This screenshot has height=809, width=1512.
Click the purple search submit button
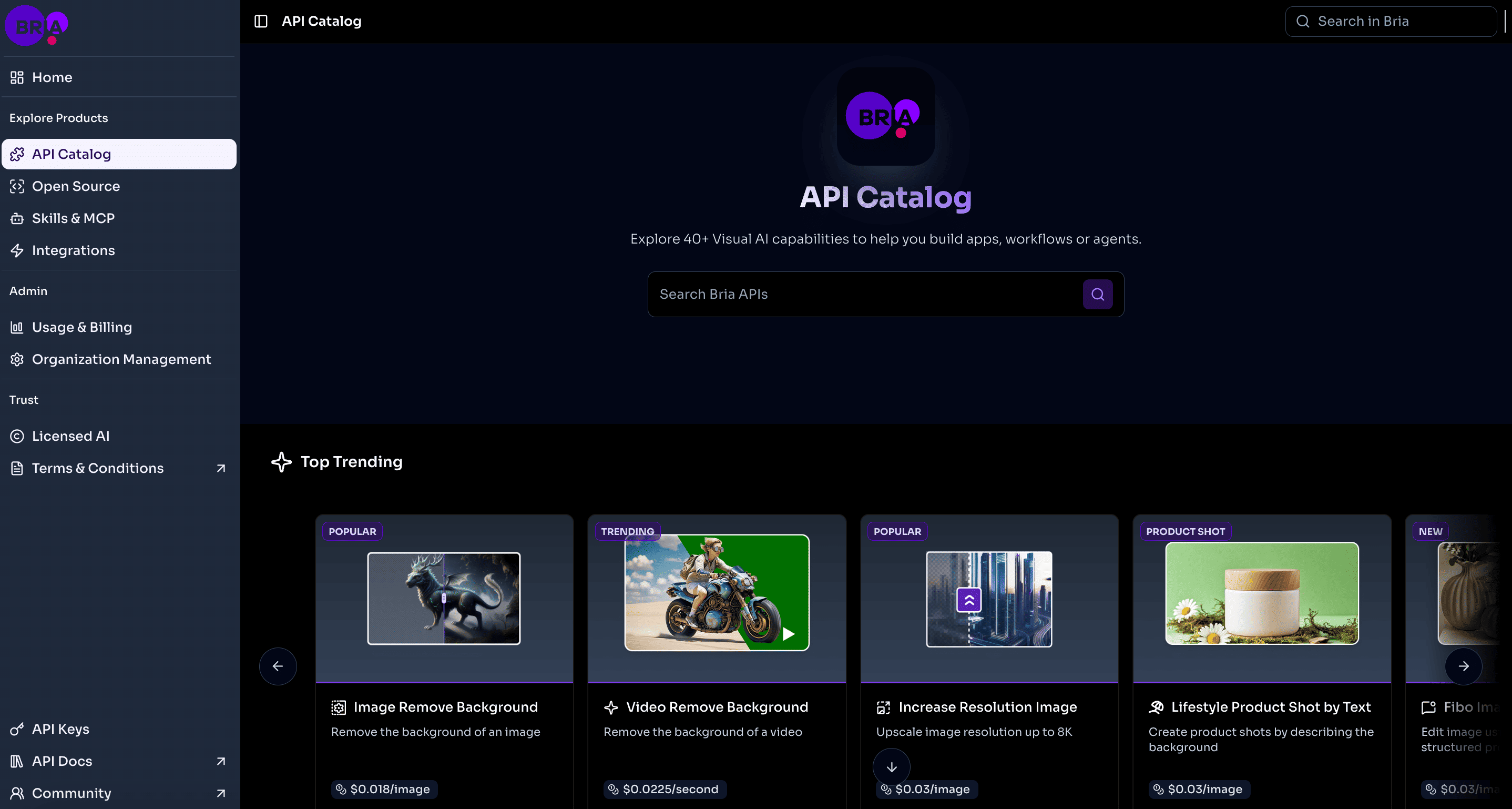point(1098,294)
